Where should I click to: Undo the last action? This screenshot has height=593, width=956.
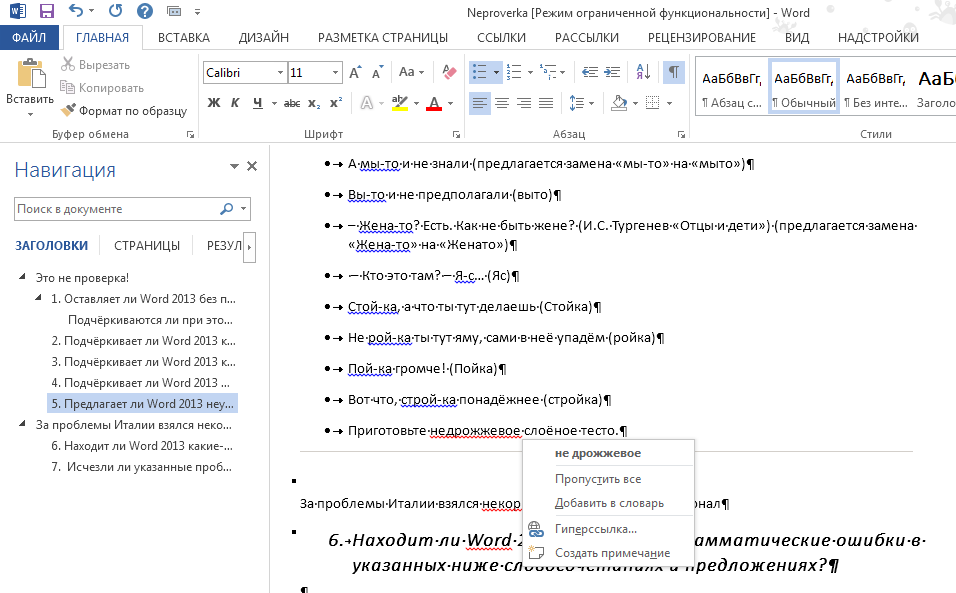click(76, 10)
